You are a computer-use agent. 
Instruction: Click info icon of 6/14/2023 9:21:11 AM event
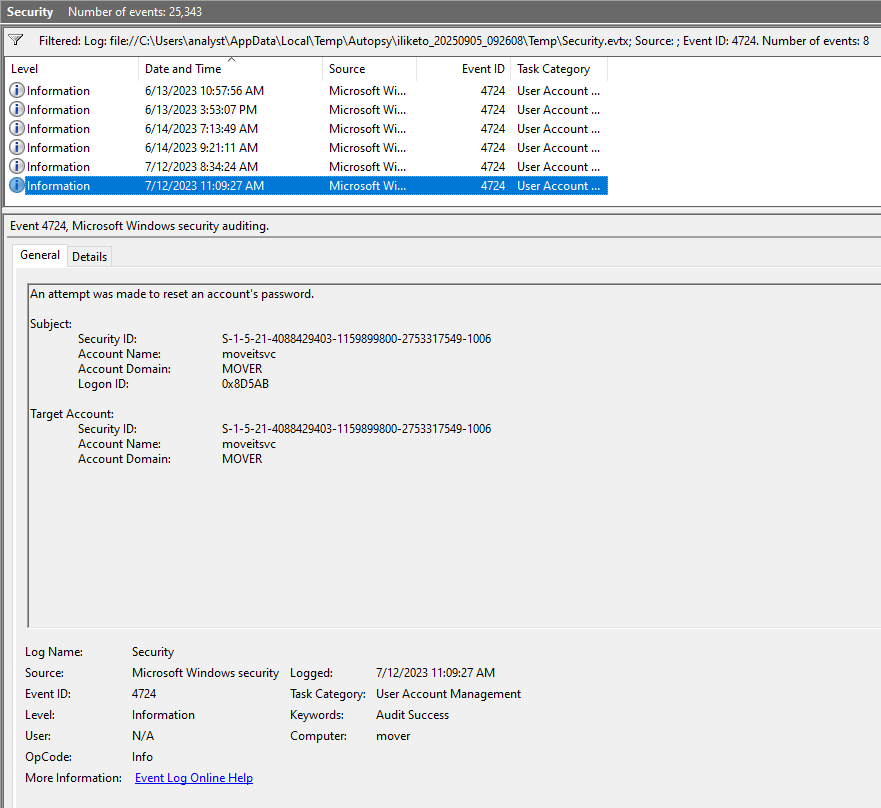point(17,148)
